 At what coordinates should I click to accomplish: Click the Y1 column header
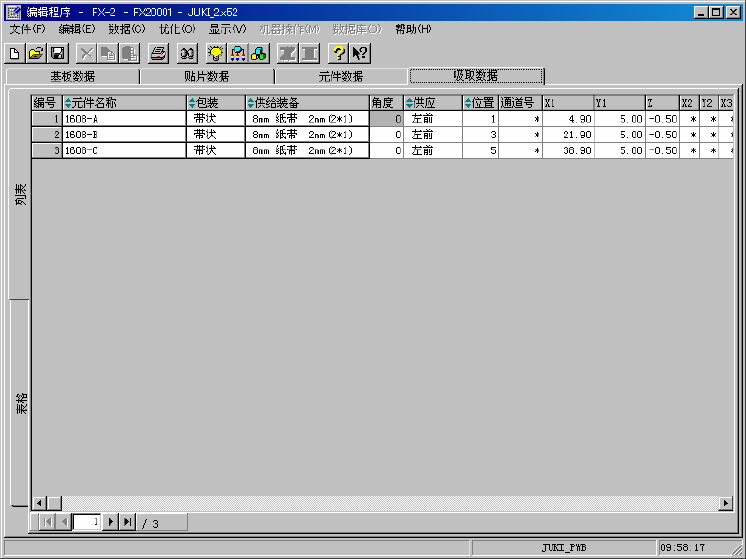click(x=619, y=103)
